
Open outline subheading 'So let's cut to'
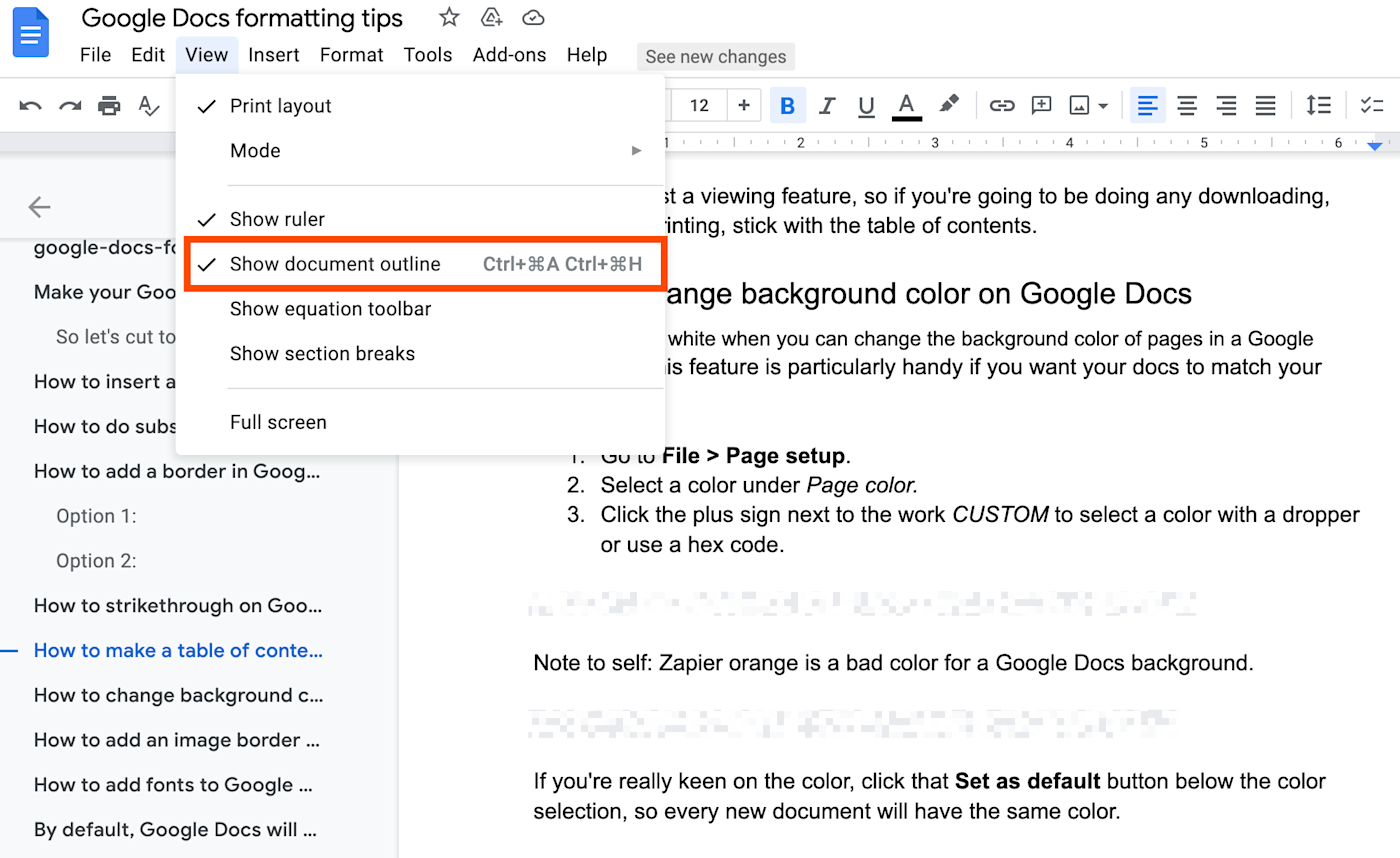116,337
